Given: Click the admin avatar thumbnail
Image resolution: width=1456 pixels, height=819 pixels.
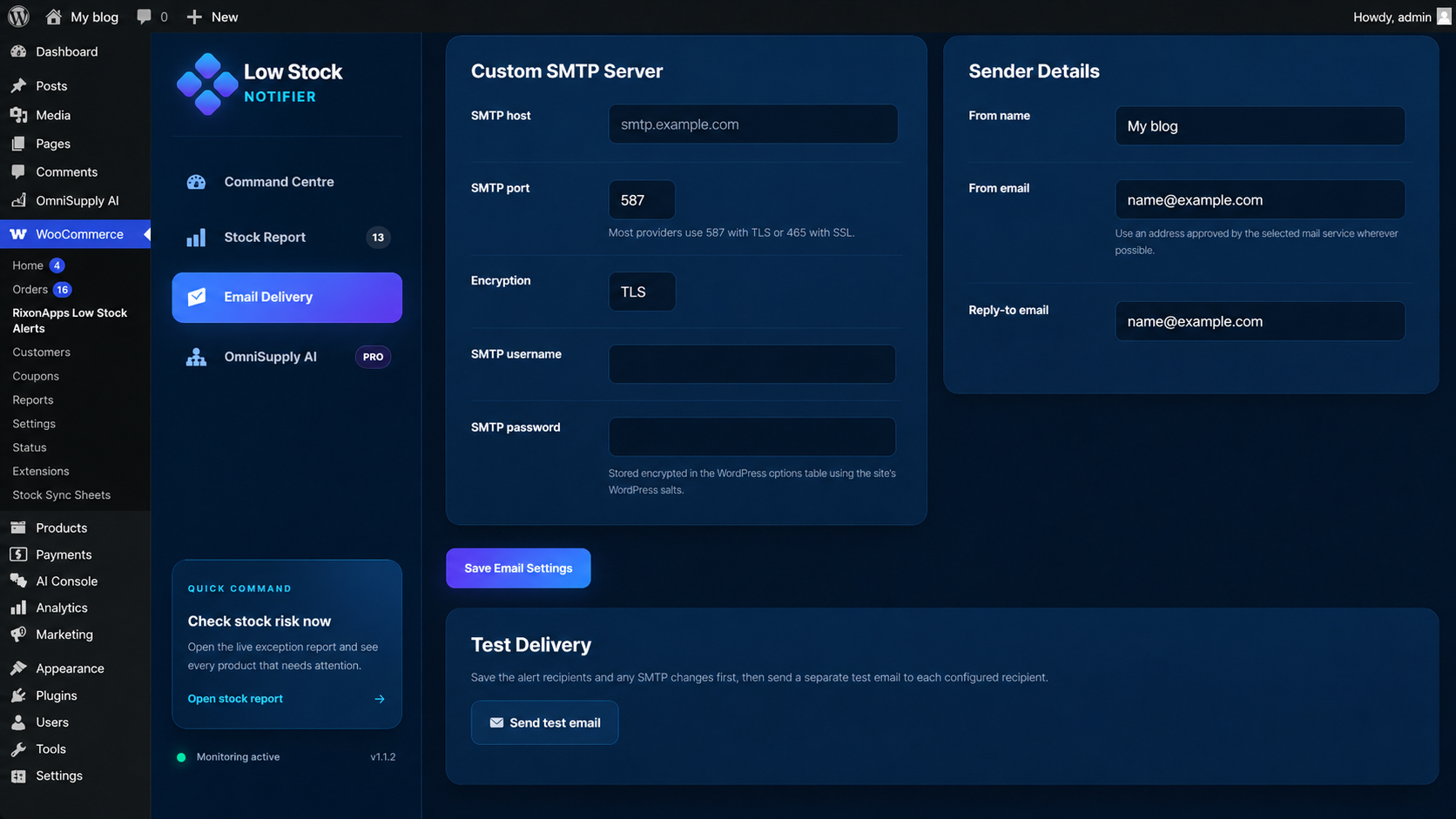Looking at the screenshot, I should coord(1444,17).
